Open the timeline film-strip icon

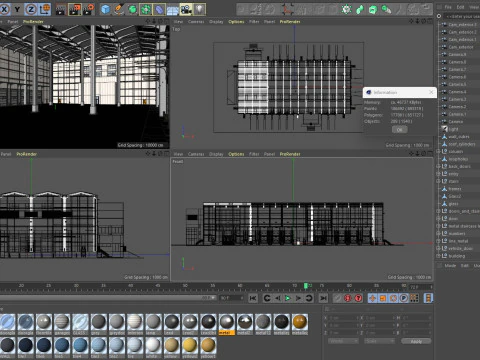tap(428, 298)
